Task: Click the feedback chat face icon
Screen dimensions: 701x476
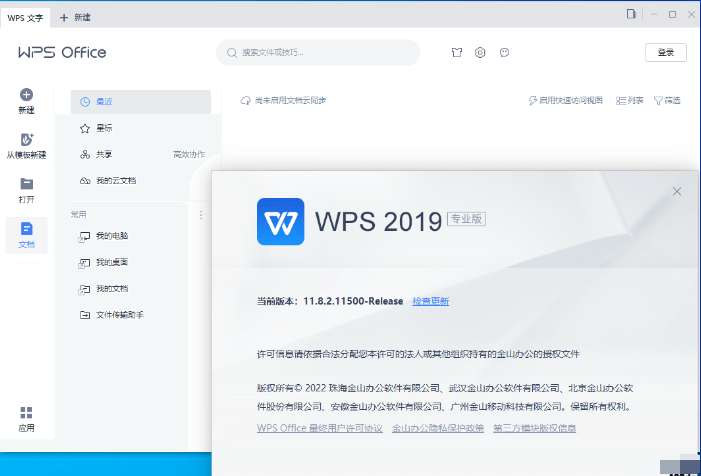Action: pos(504,53)
